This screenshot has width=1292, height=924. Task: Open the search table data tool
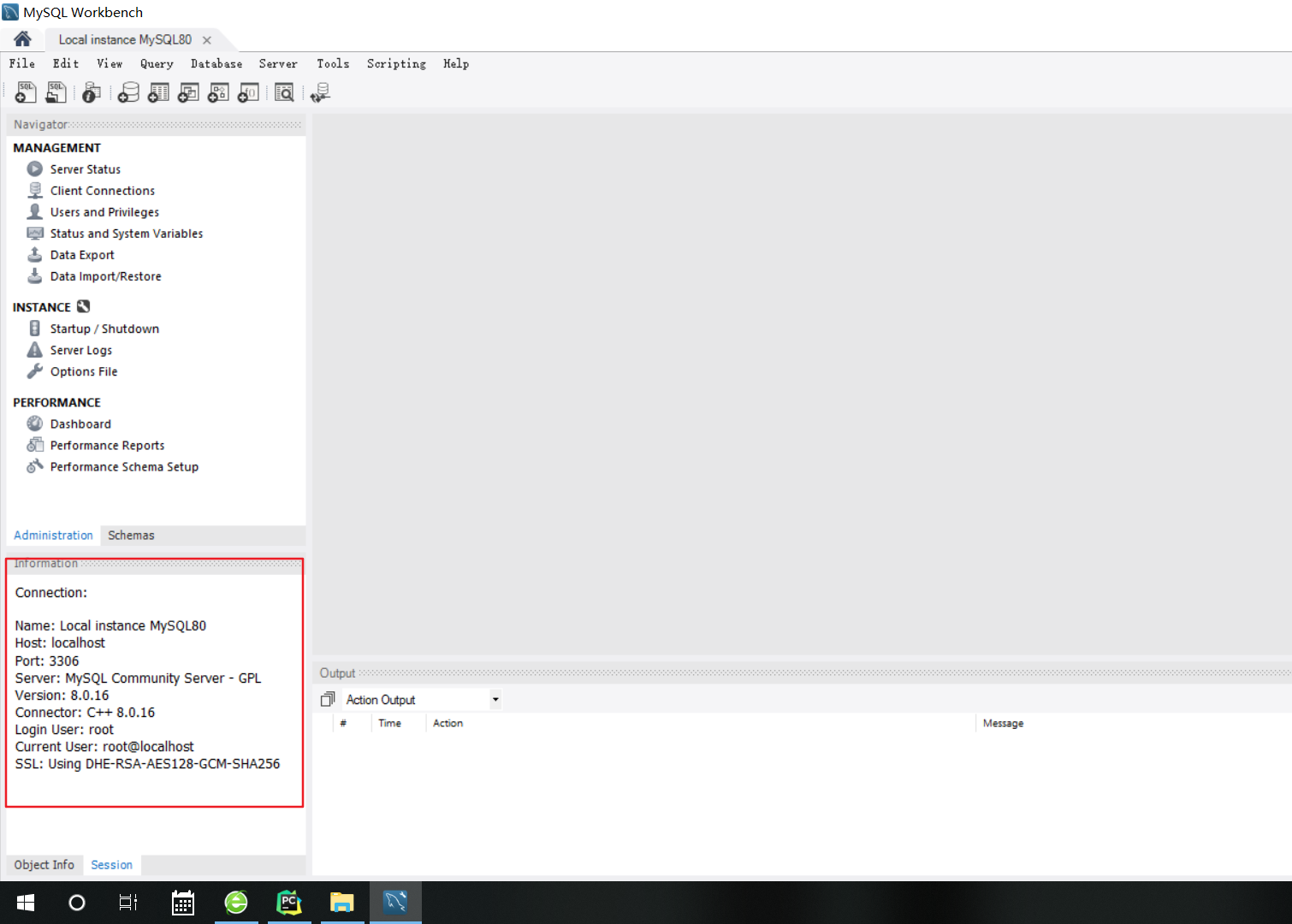click(x=284, y=92)
